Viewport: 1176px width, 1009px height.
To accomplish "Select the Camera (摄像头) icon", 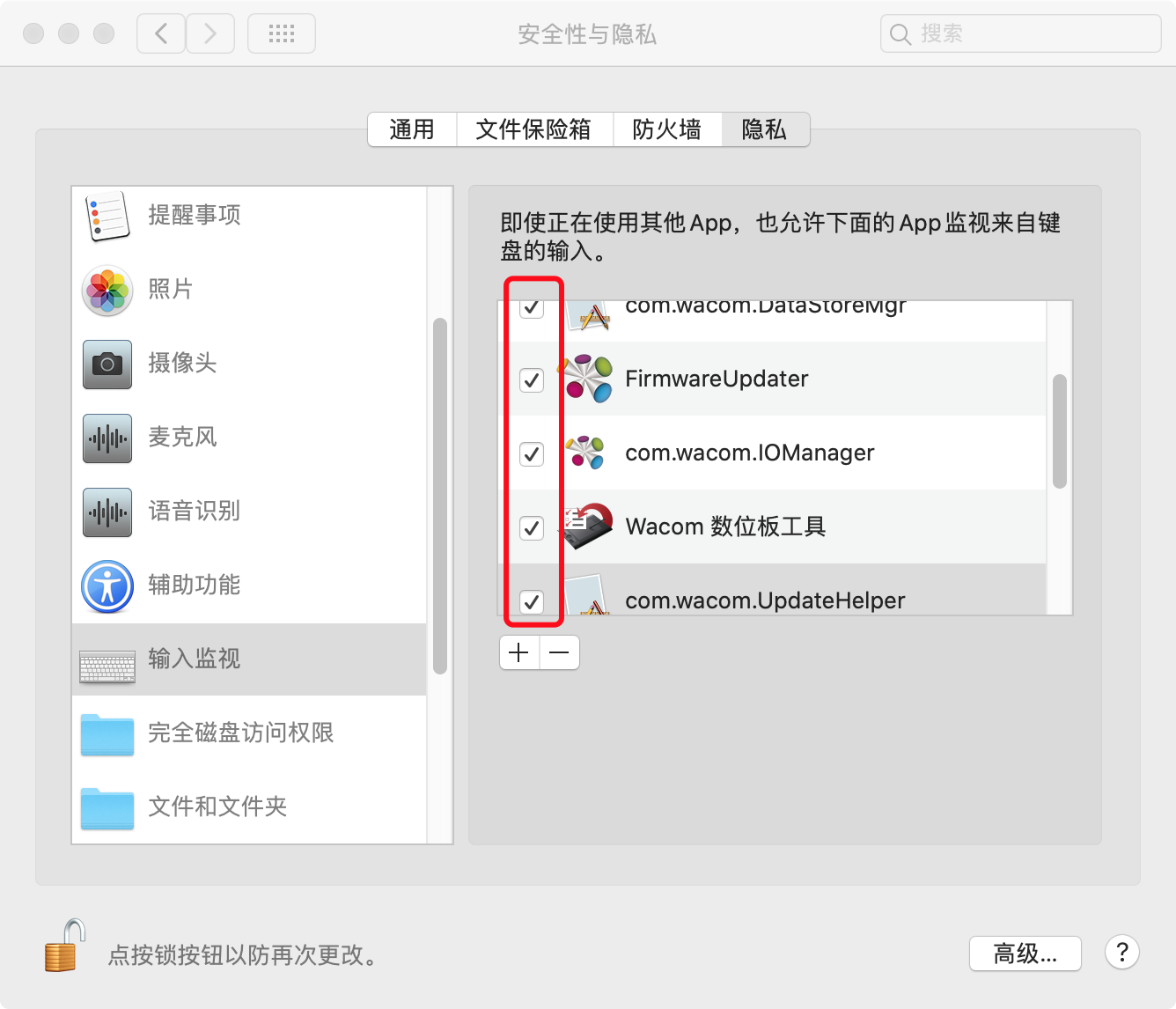I will [x=107, y=364].
